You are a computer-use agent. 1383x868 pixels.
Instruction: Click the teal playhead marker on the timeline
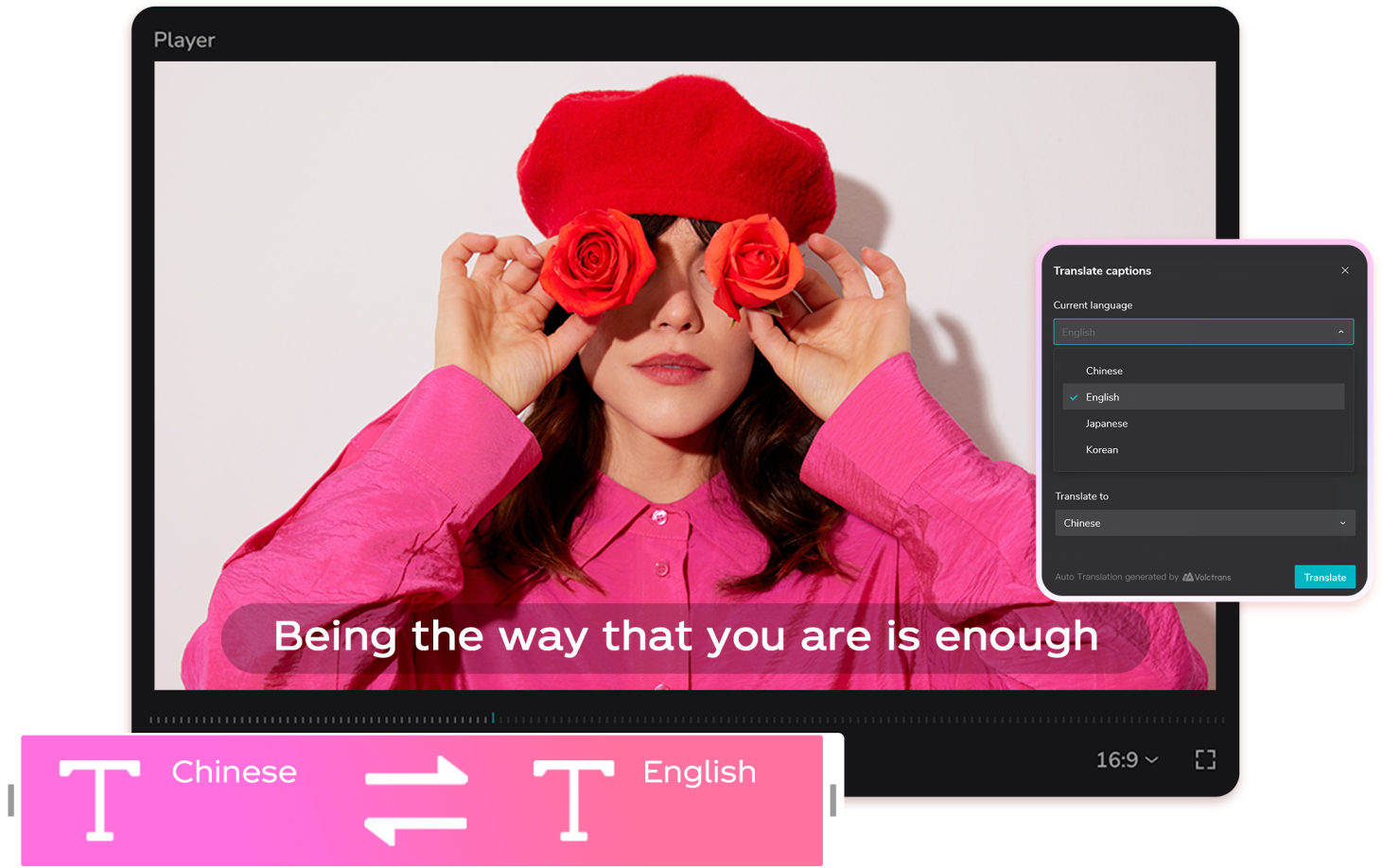point(493,719)
